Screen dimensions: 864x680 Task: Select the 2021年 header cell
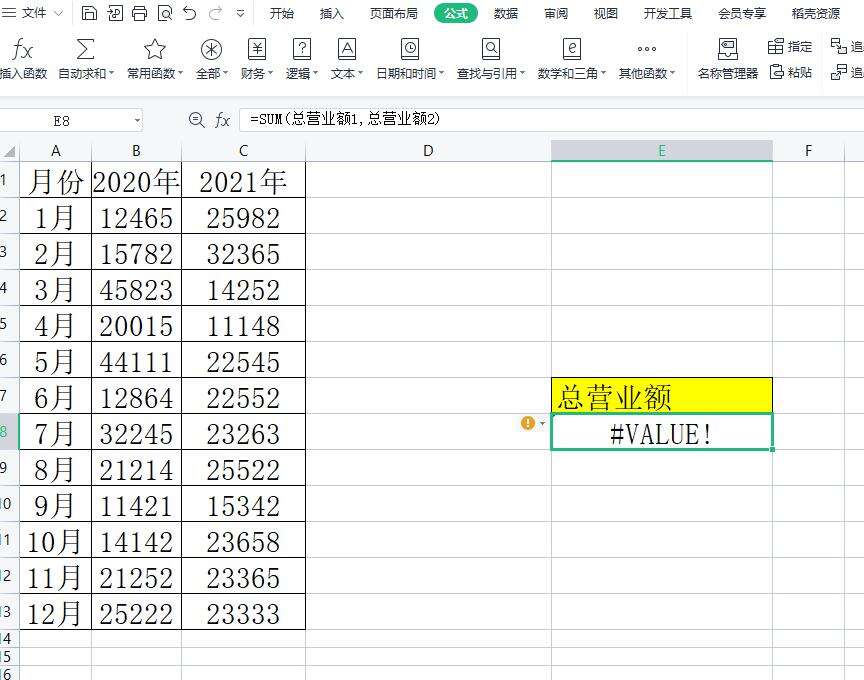pyautogui.click(x=243, y=180)
